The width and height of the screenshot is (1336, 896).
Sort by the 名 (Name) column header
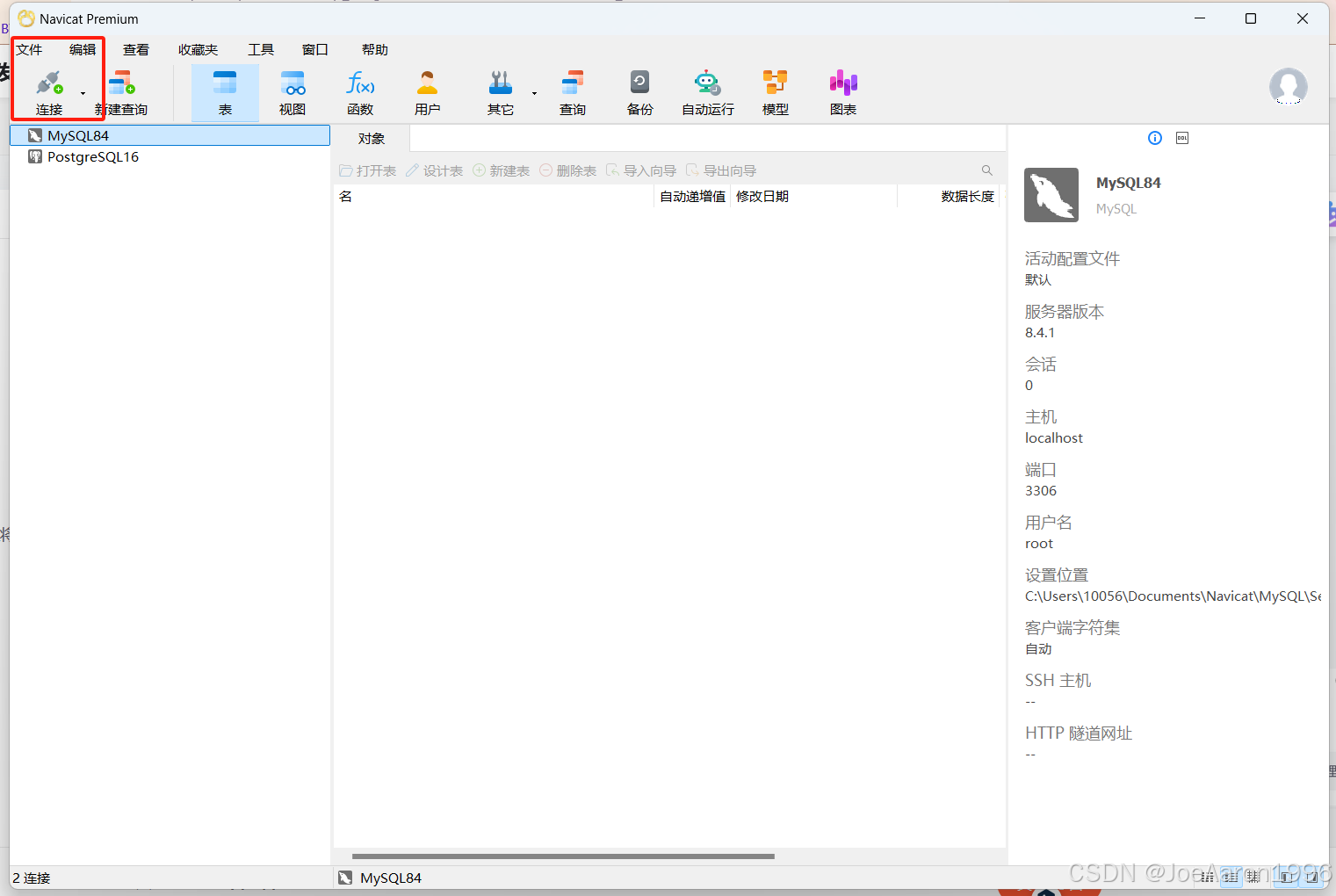pyautogui.click(x=495, y=196)
